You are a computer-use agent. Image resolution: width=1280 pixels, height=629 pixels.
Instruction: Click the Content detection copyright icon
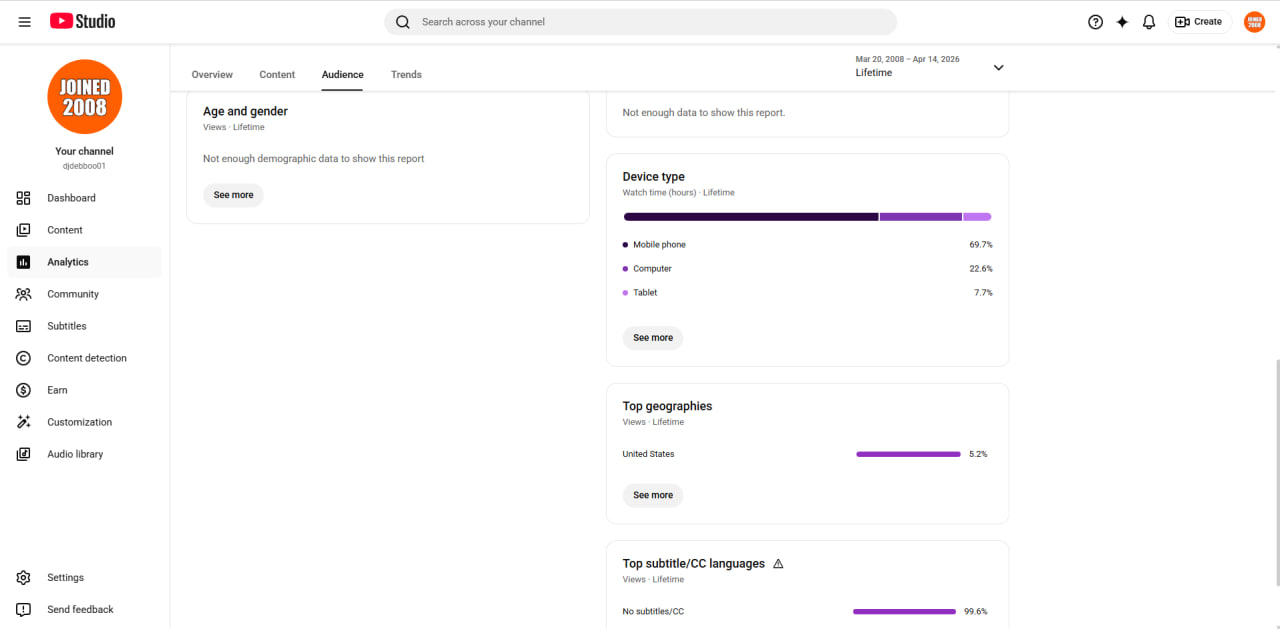(x=24, y=358)
